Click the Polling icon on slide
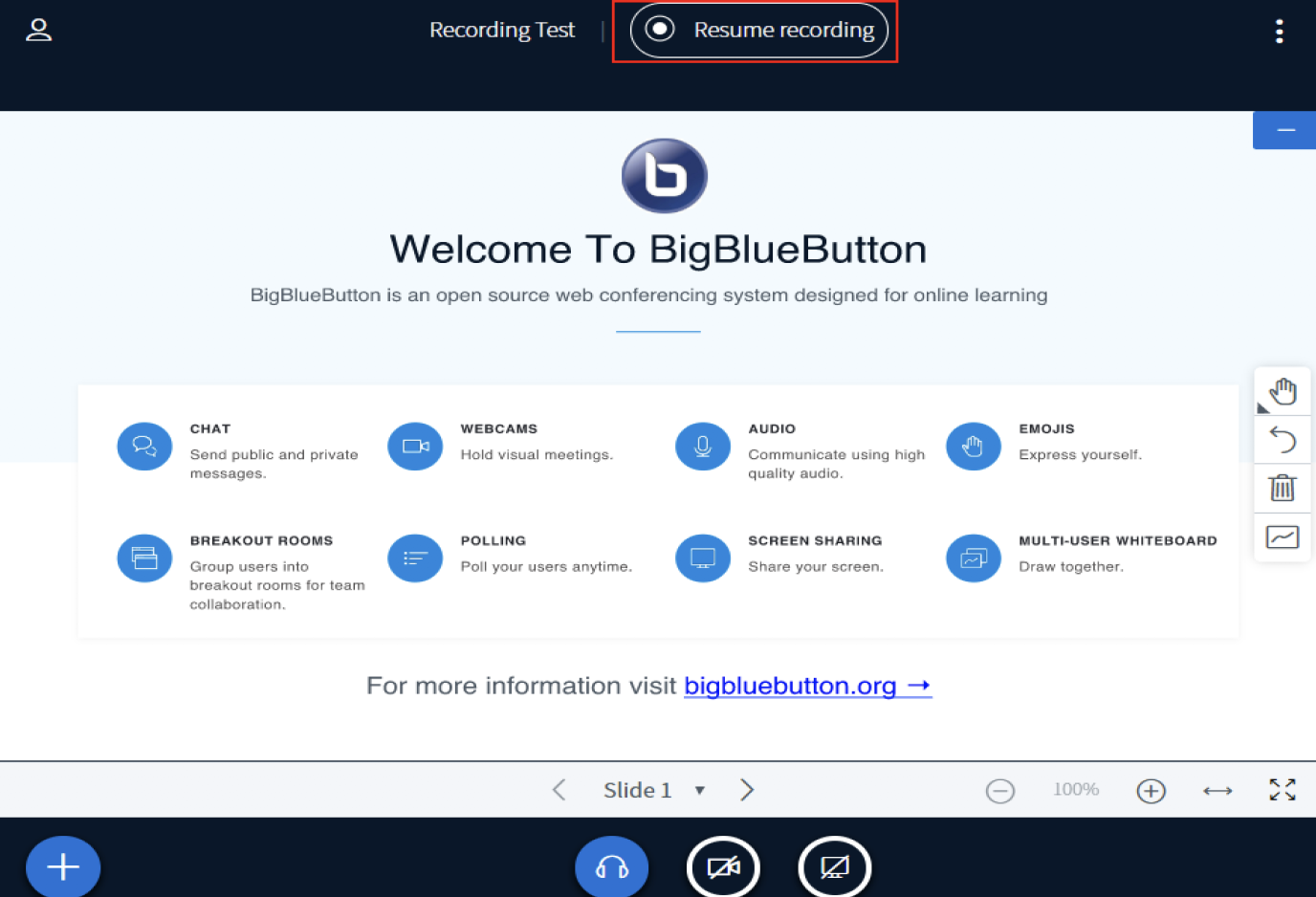The image size is (1316, 897). pyautogui.click(x=415, y=558)
